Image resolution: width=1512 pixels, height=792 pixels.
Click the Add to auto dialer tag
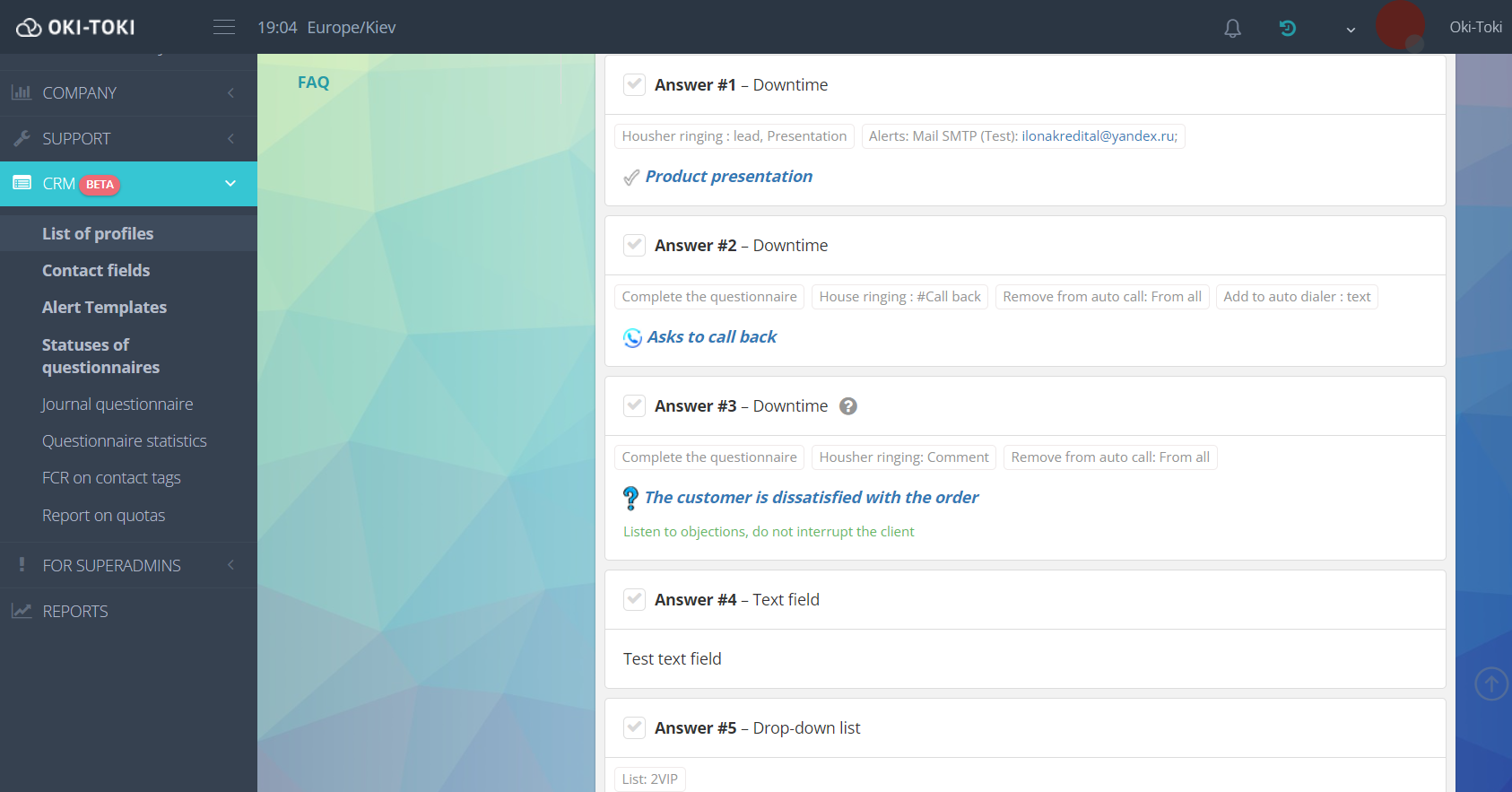click(1296, 297)
